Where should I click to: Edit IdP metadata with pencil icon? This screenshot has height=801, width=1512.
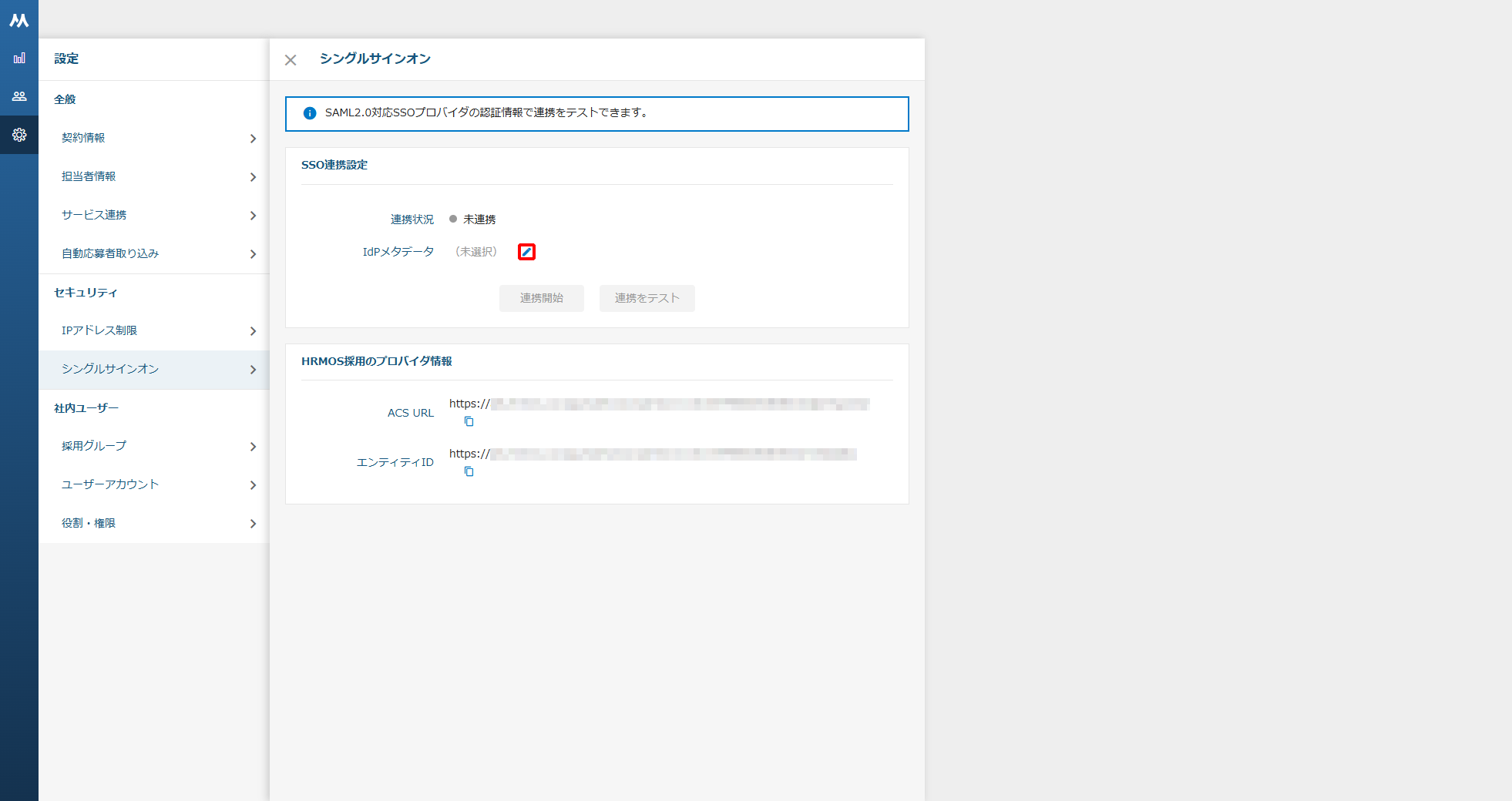tap(526, 252)
